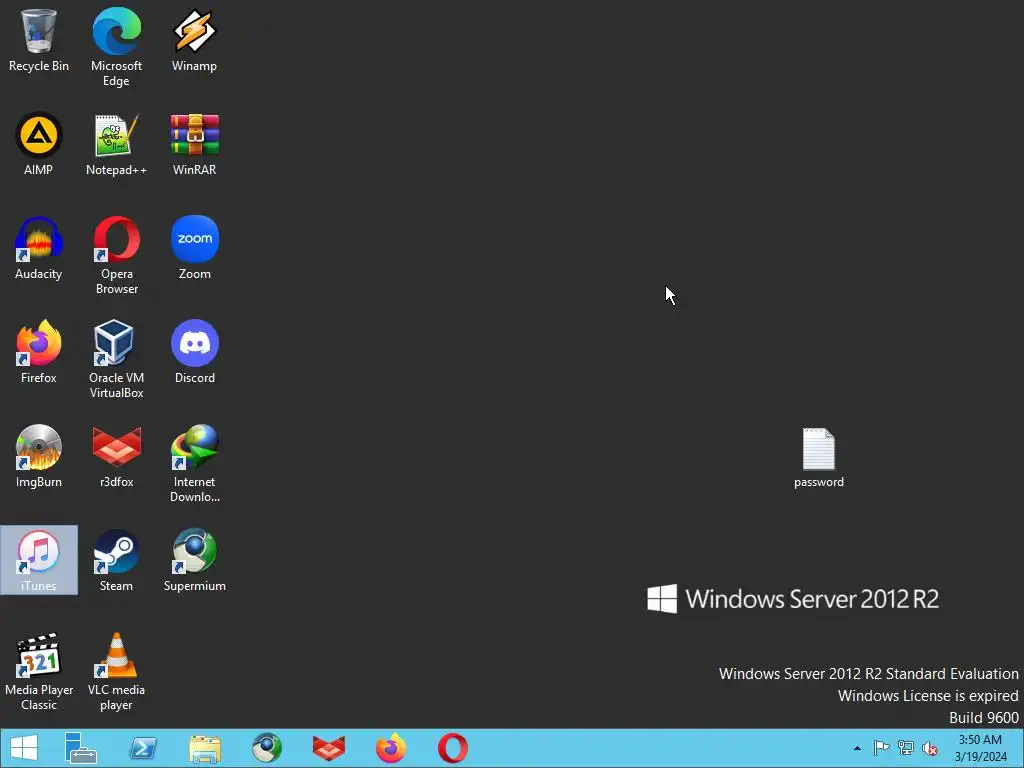The height and width of the screenshot is (768, 1024).
Task: Open the muted volume tray icon
Action: point(930,748)
